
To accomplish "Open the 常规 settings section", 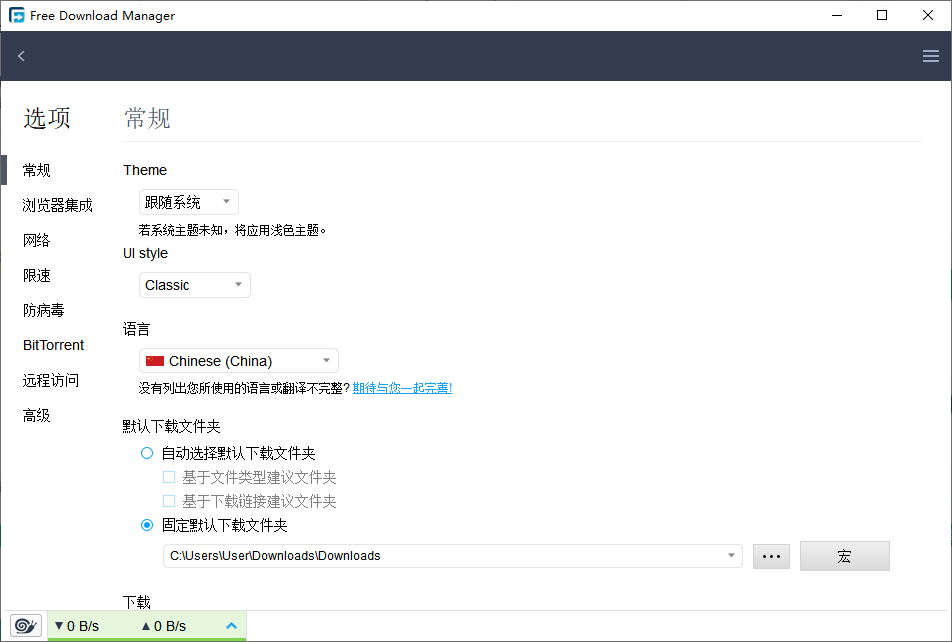I will point(36,170).
